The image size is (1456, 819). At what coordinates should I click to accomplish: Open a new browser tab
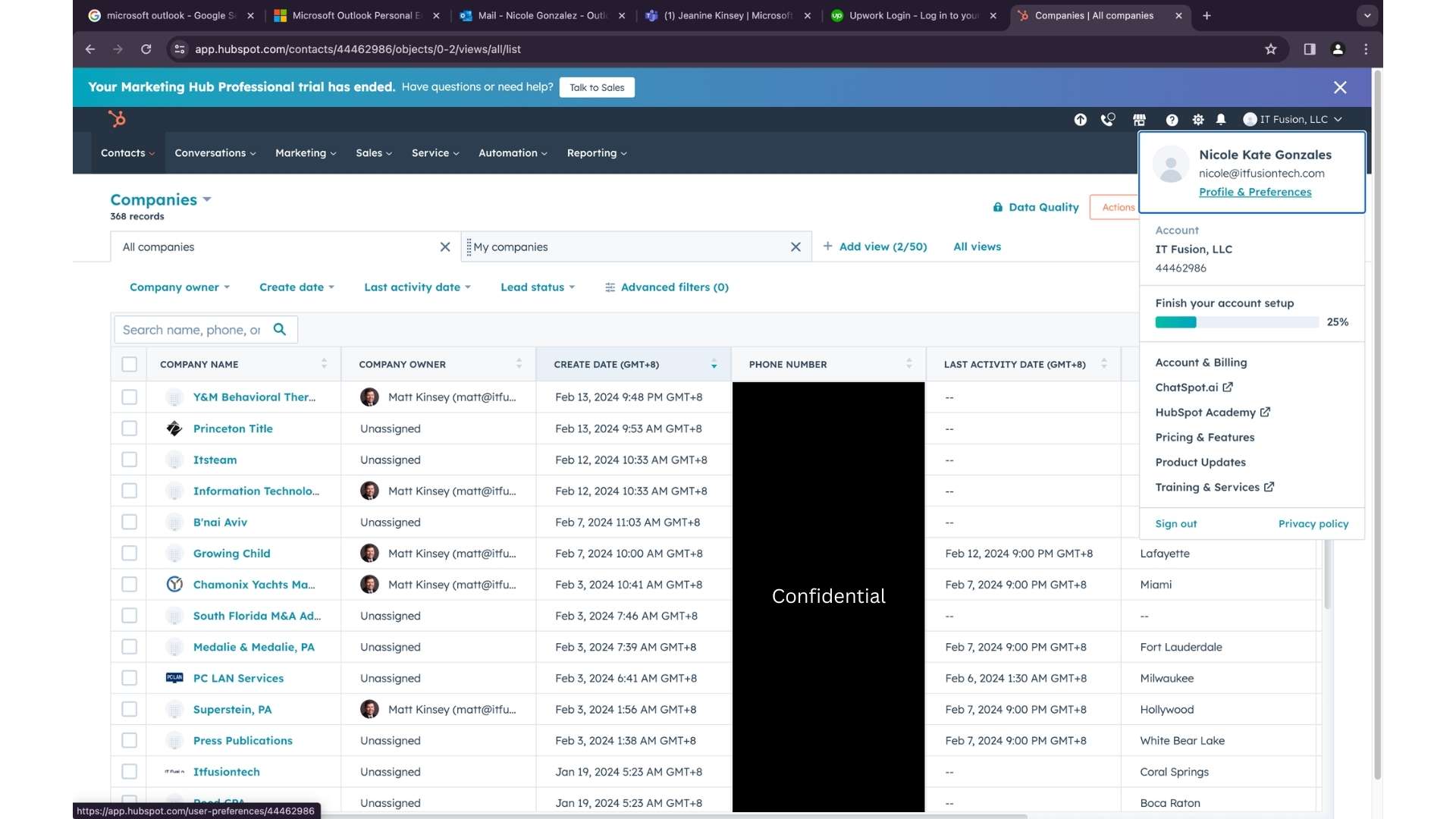[1207, 15]
